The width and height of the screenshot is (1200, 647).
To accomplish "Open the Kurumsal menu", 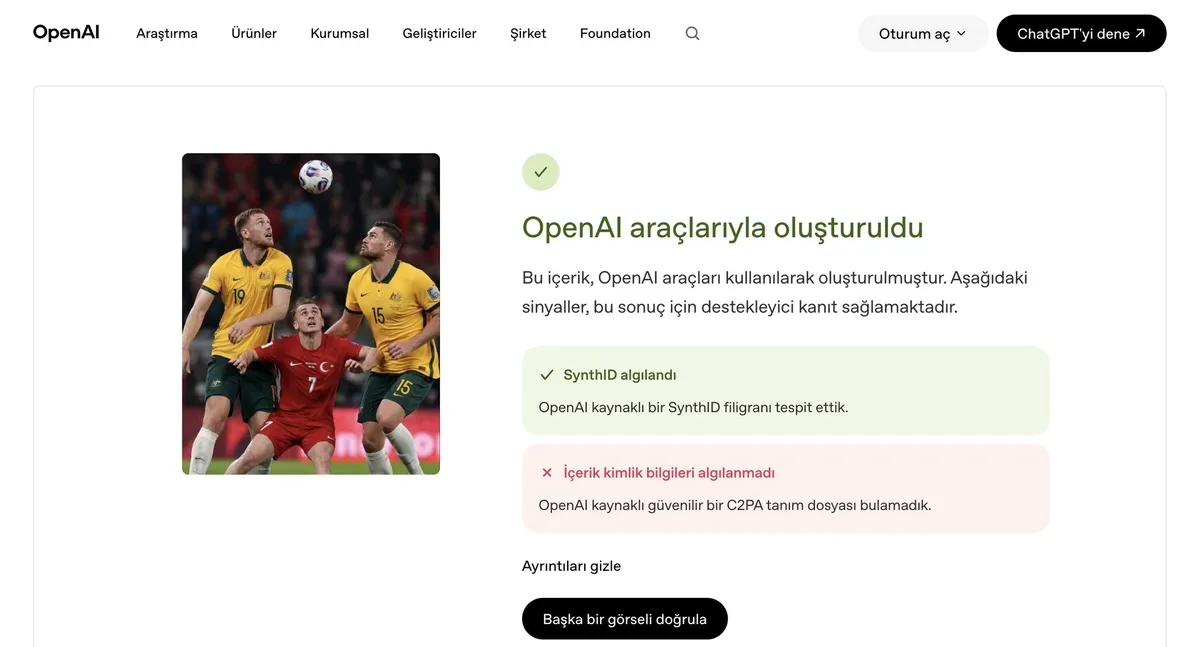I will tap(340, 33).
